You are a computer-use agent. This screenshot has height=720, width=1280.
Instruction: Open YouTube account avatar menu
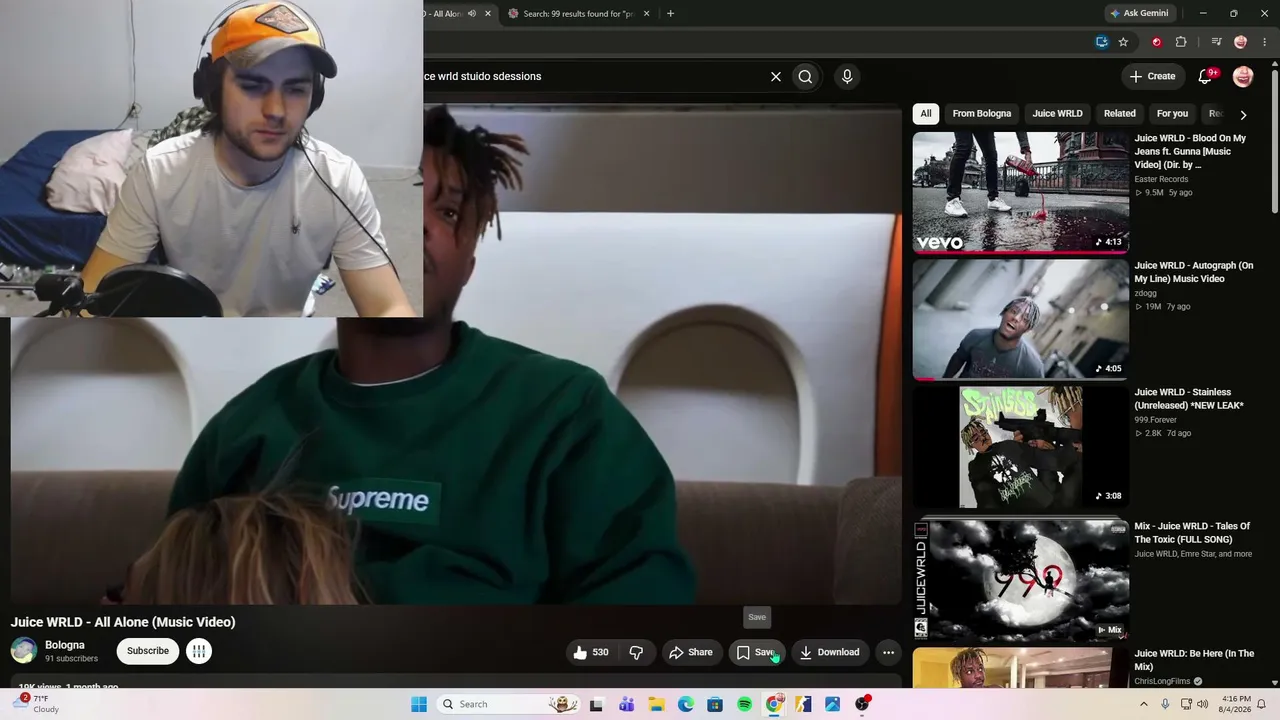[1243, 76]
